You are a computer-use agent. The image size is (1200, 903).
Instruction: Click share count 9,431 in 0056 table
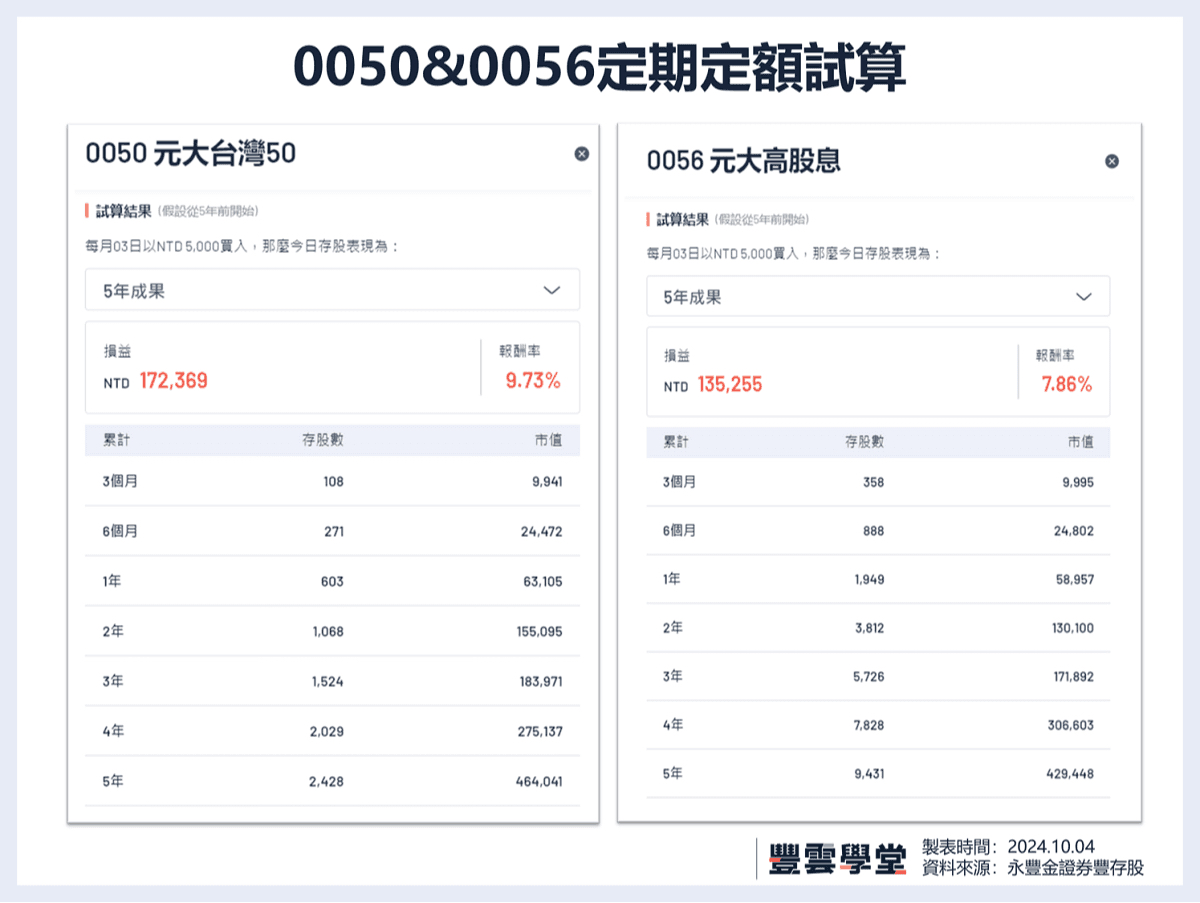868,773
